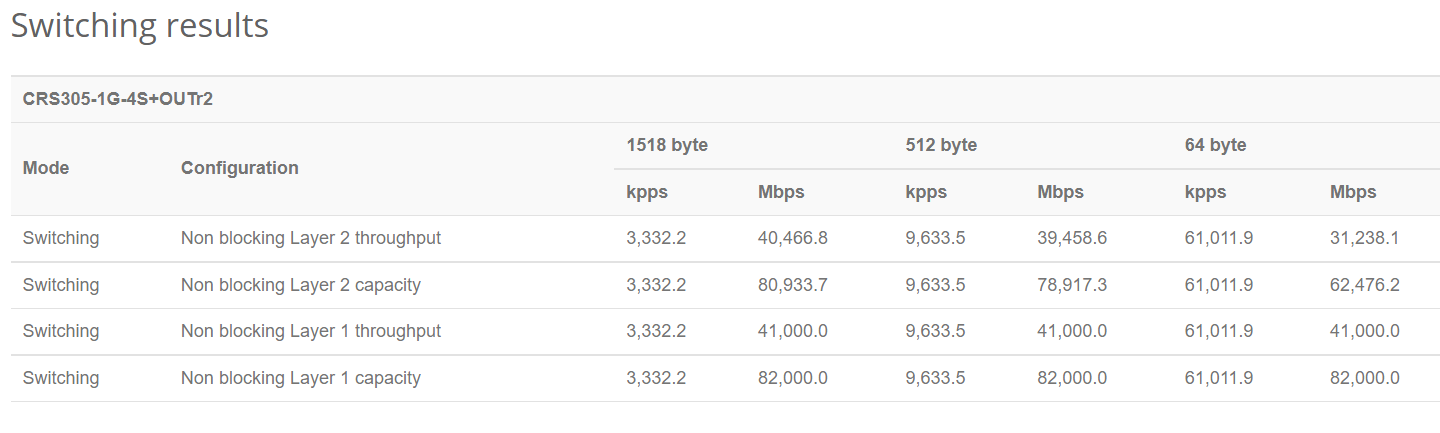
Task: Select the 64 byte column group header
Action: 1215,145
